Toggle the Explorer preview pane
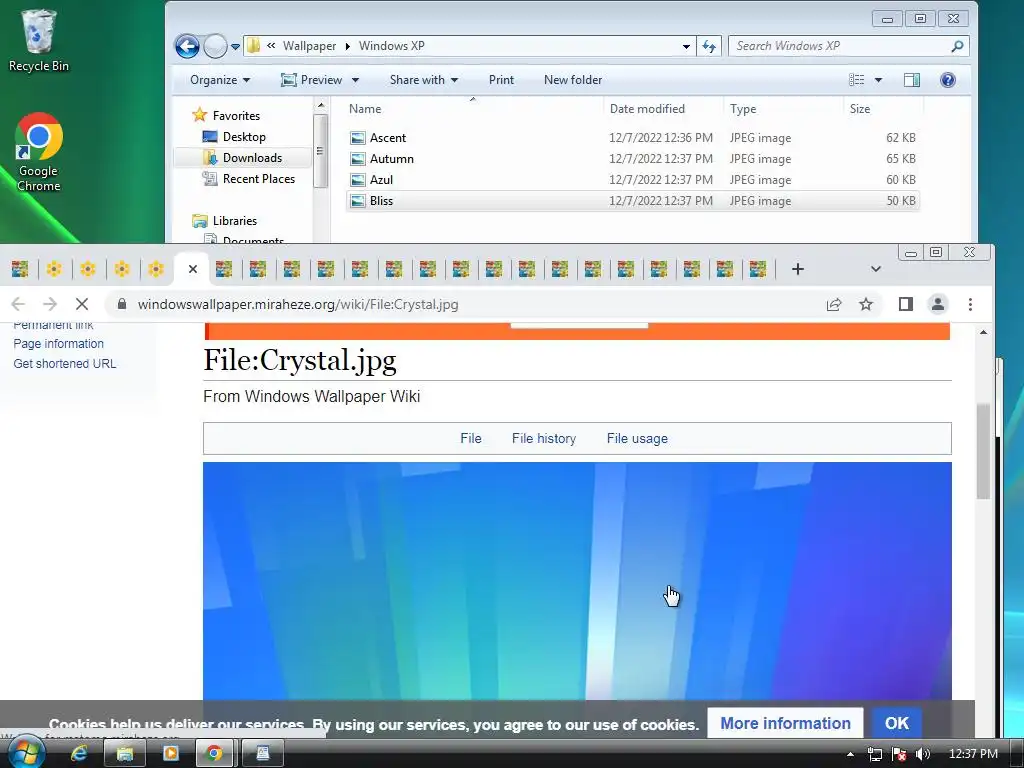This screenshot has width=1024, height=768. click(x=912, y=80)
